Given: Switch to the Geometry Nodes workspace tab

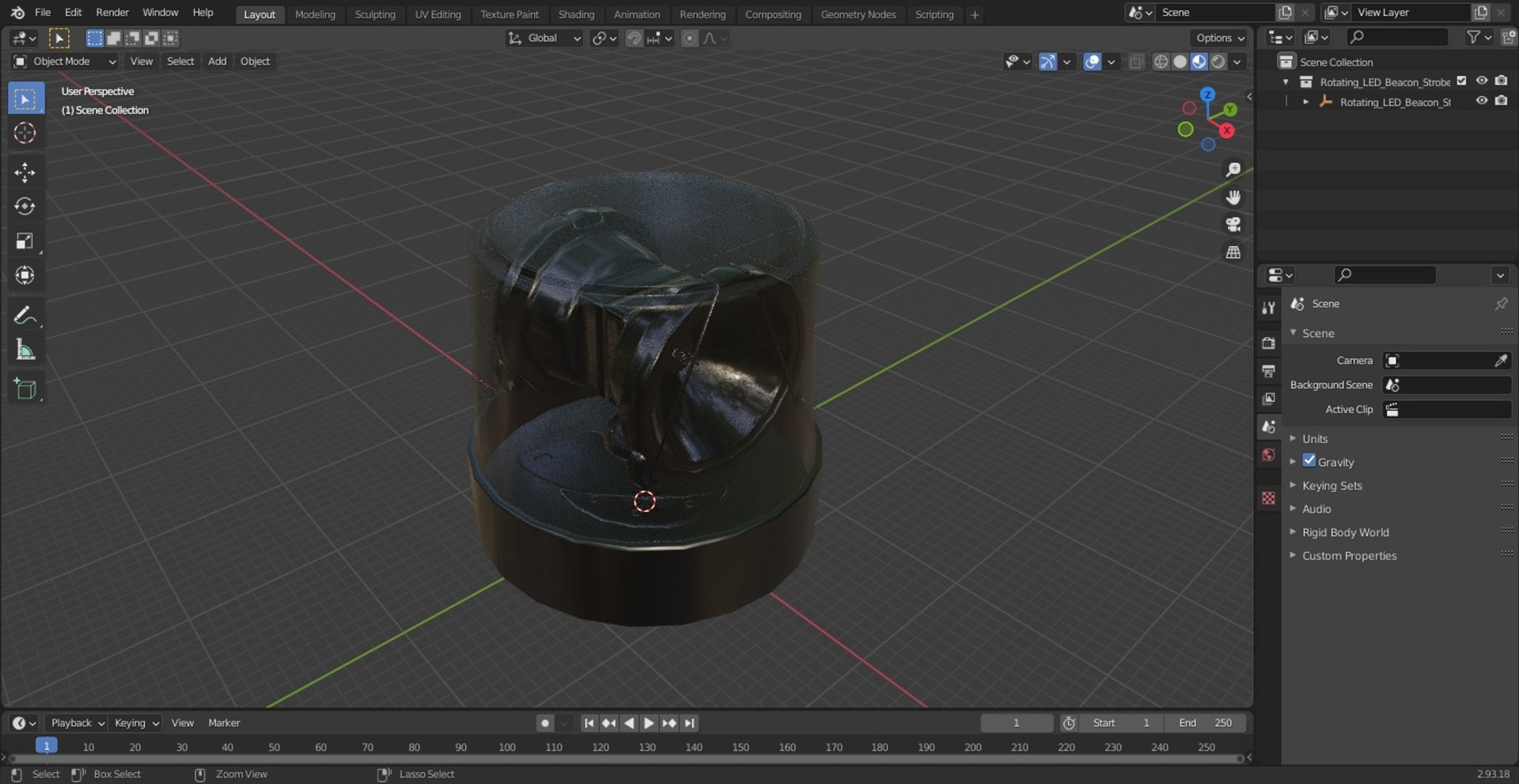Looking at the screenshot, I should [x=858, y=14].
